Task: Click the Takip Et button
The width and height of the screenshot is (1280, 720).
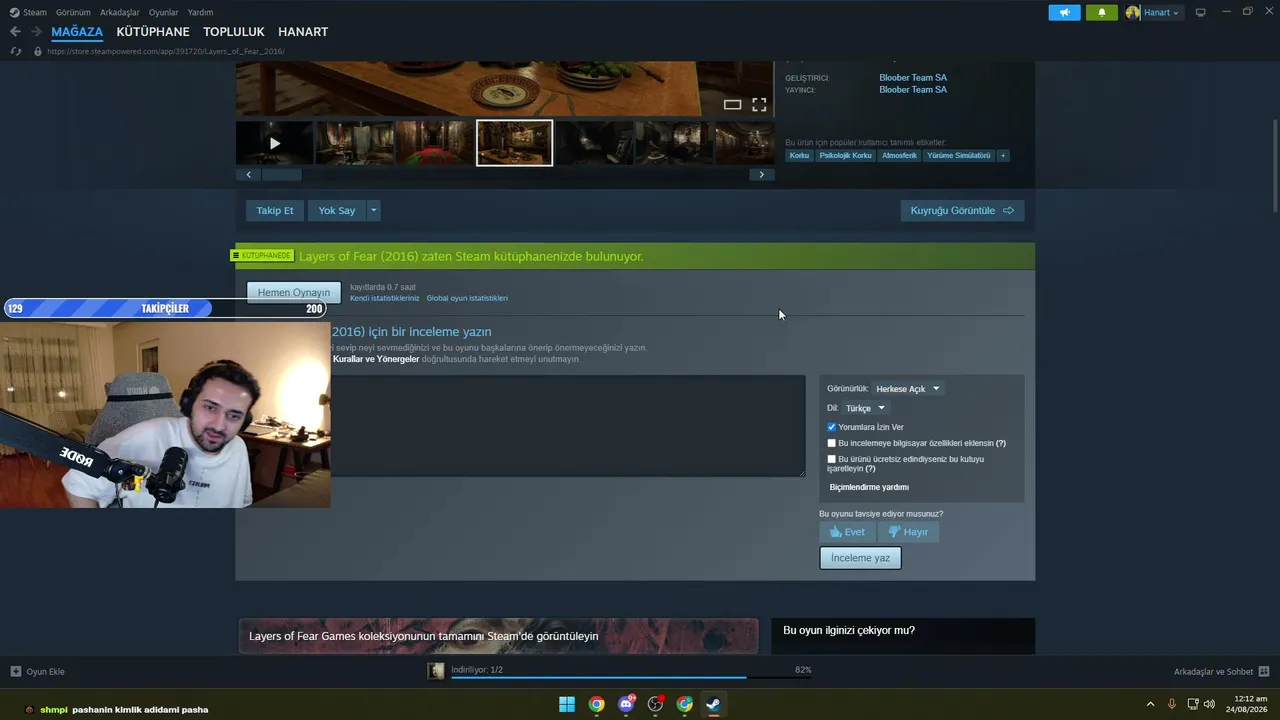Action: coord(275,210)
